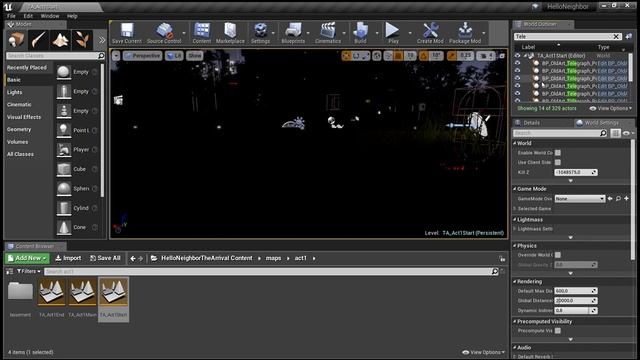Select TA_Act1End map thumbnail
The width and height of the screenshot is (640, 360).
tap(51, 298)
